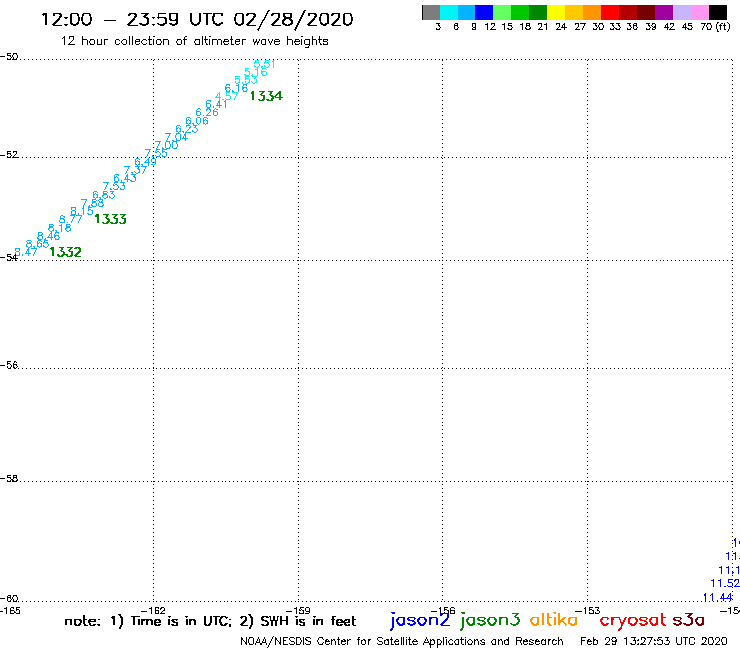The width and height of the screenshot is (740, 650).
Task: Click the gray swatch in the color scale
Action: [431, 12]
